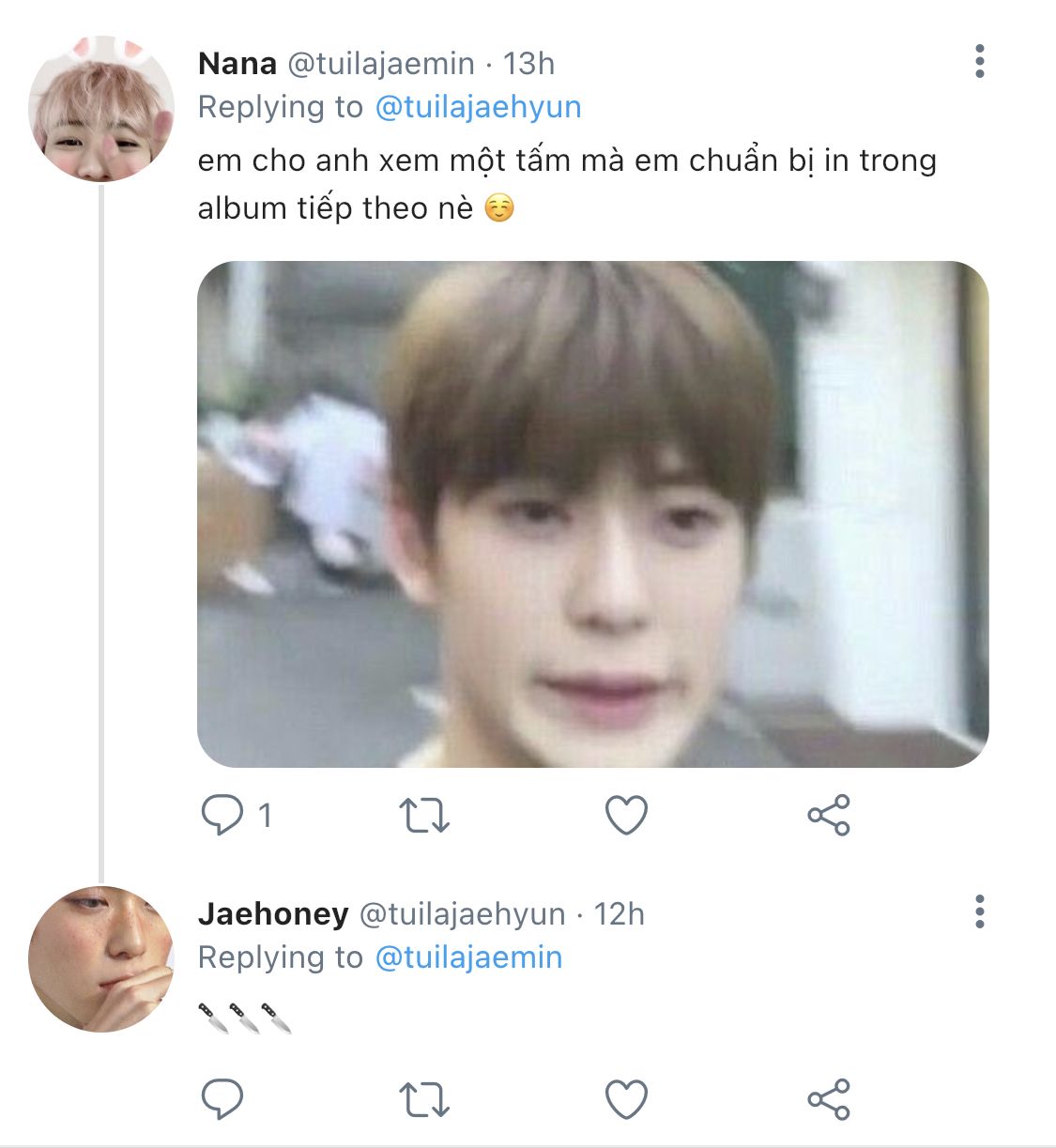Image resolution: width=1056 pixels, height=1148 pixels.
Task: Open more options for Nana's tweet
Action: (x=979, y=62)
